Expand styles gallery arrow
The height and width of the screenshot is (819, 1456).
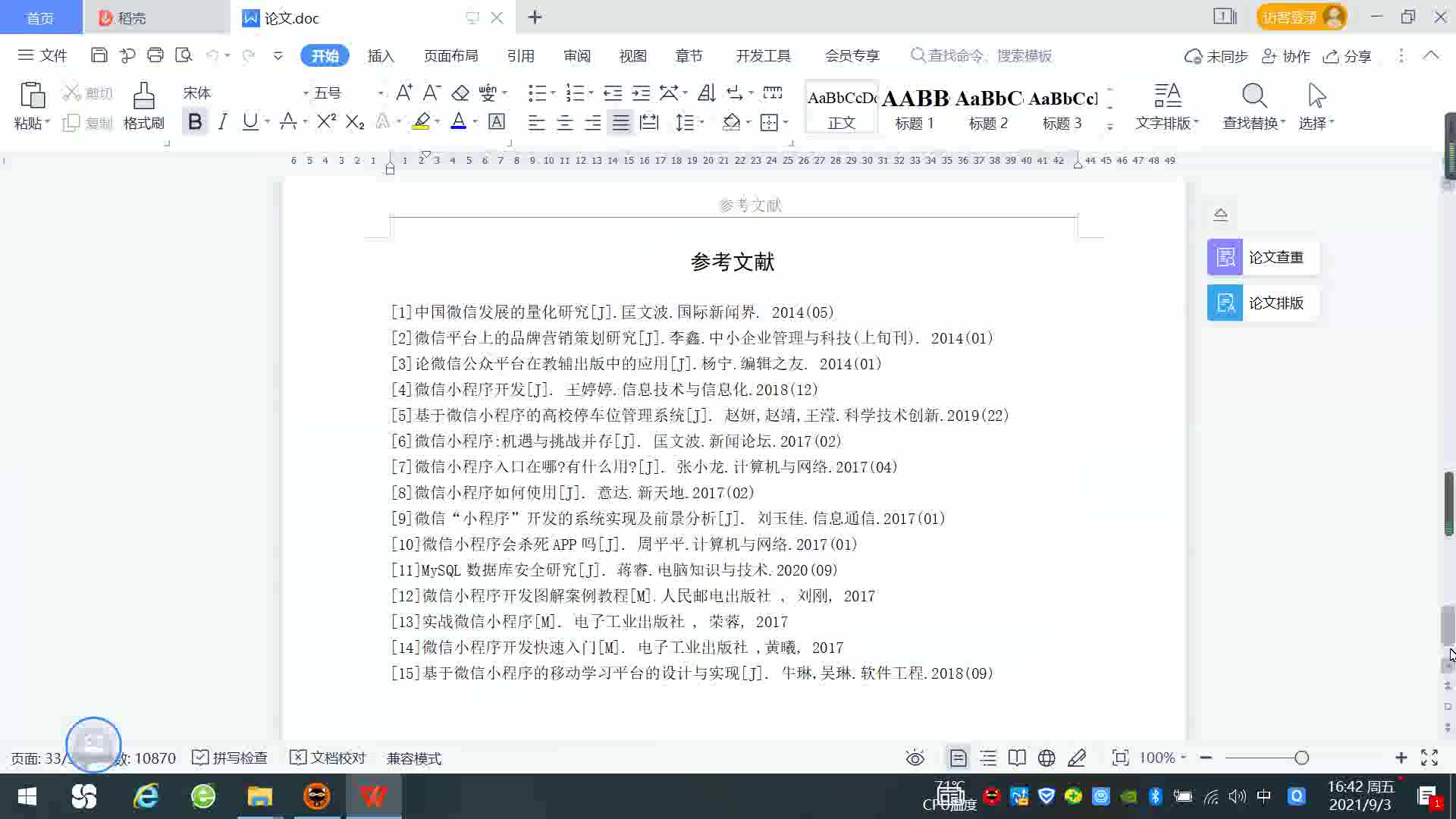point(1109,127)
